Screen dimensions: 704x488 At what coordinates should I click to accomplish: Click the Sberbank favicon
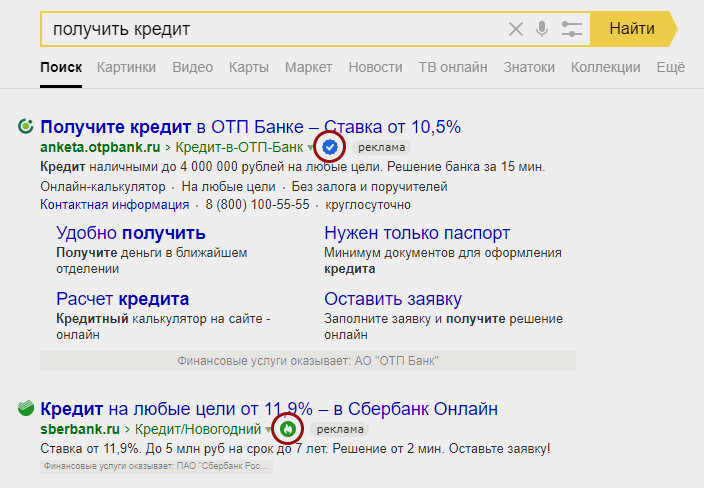click(x=26, y=408)
